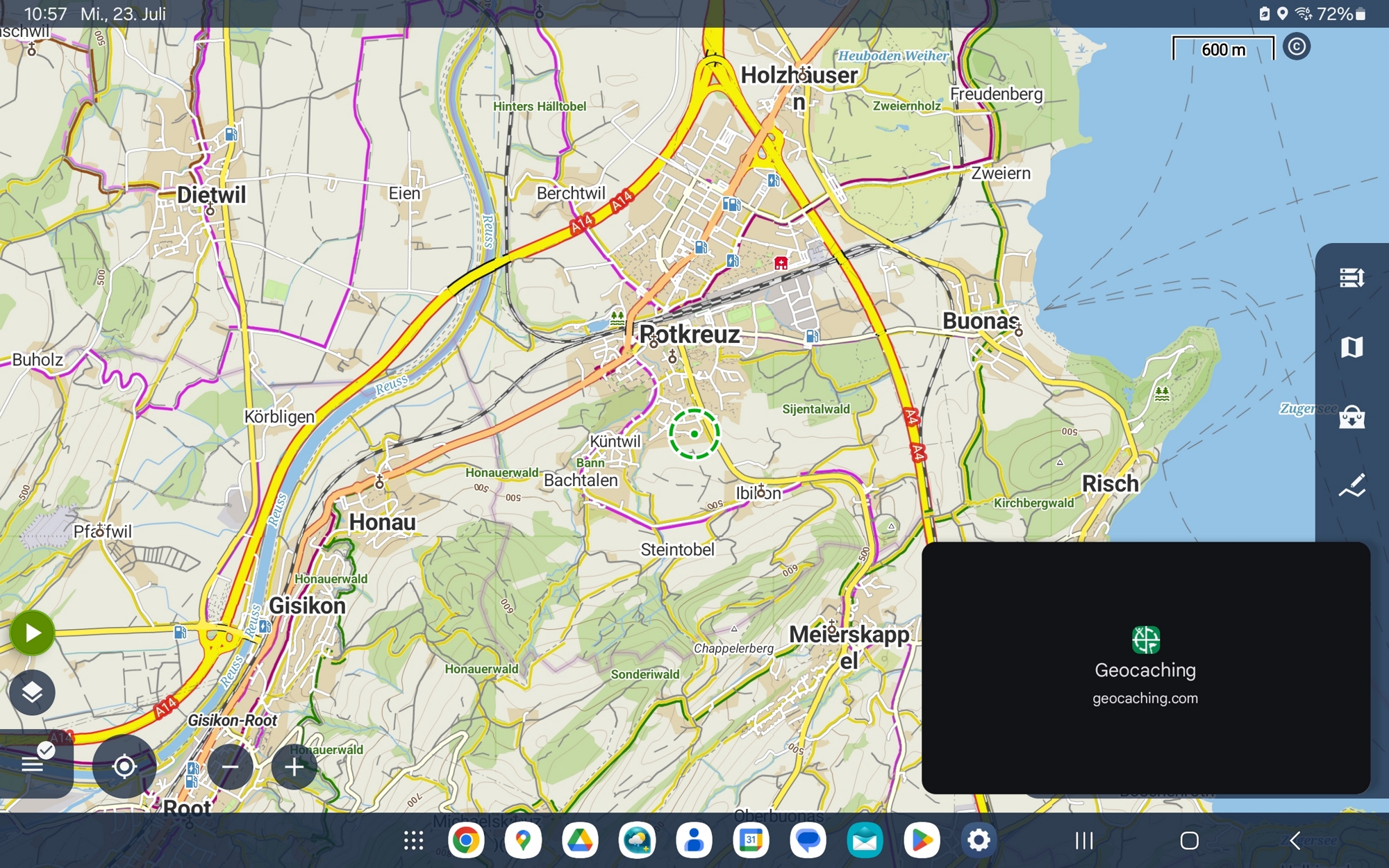Tap the green dashed location marker

click(x=694, y=434)
